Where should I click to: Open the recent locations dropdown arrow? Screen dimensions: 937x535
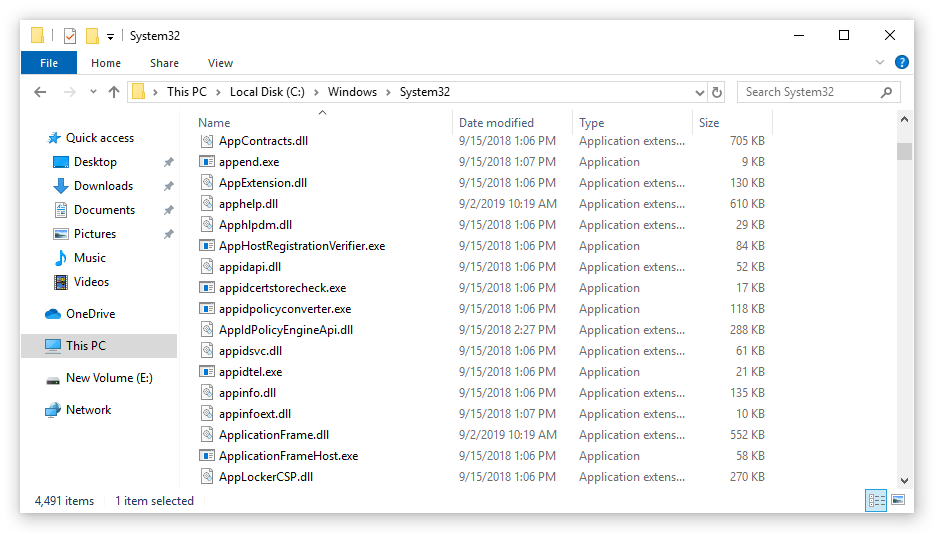(93, 92)
